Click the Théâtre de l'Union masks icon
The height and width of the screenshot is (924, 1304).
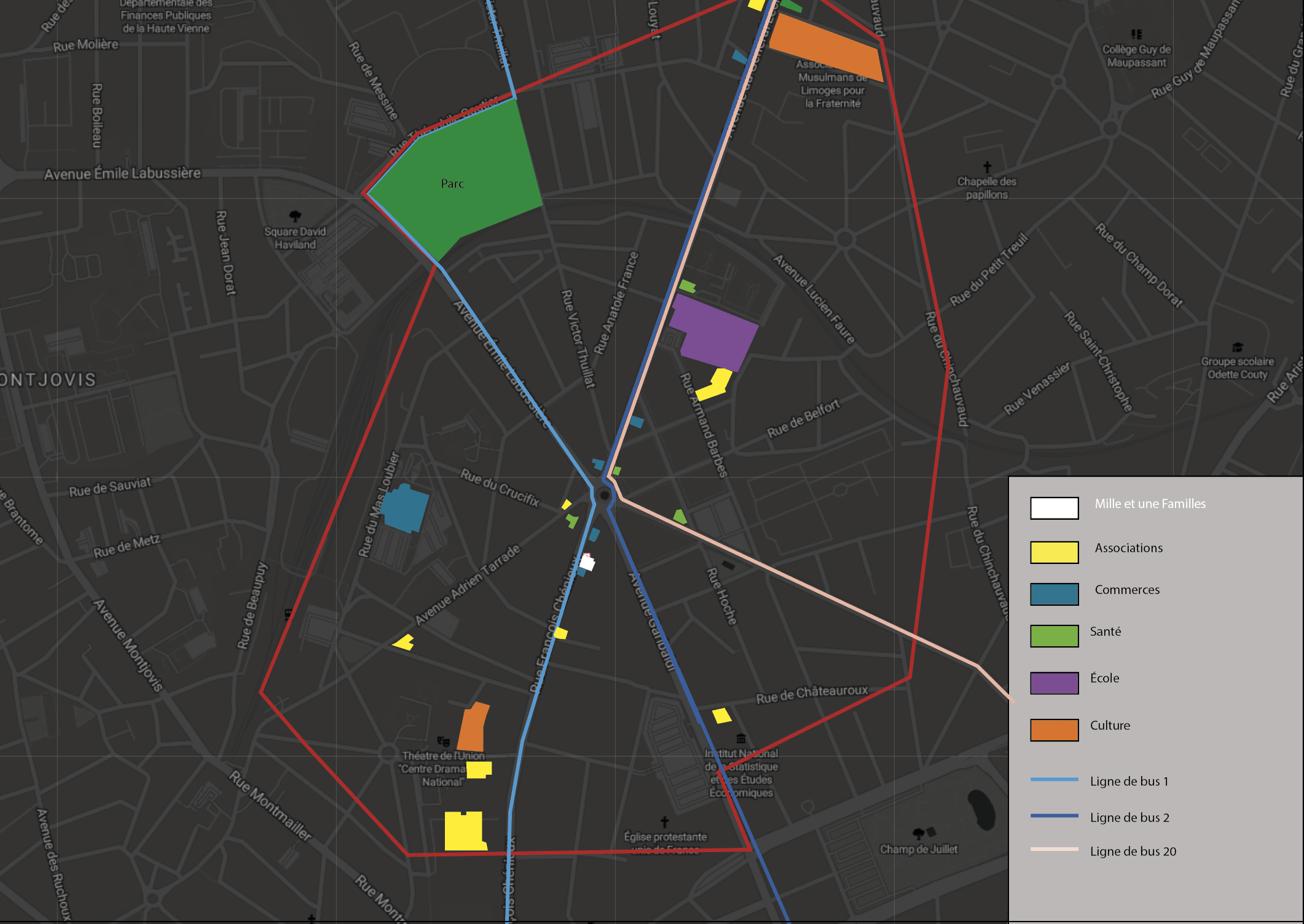[x=443, y=742]
